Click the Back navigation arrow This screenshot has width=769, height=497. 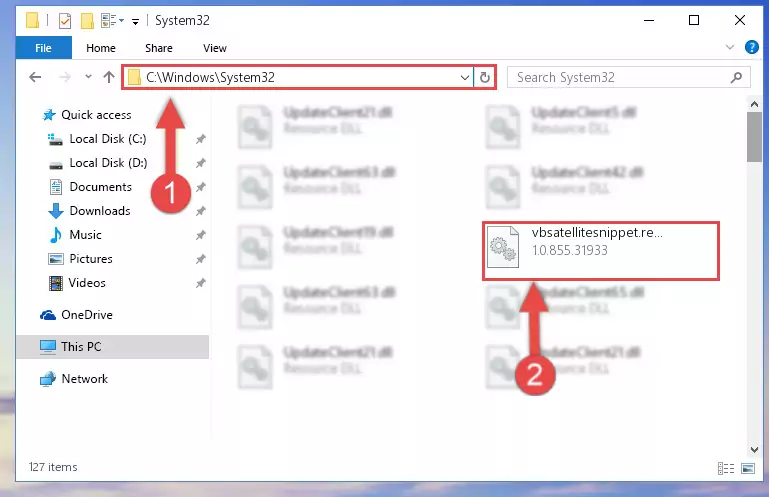(35, 77)
